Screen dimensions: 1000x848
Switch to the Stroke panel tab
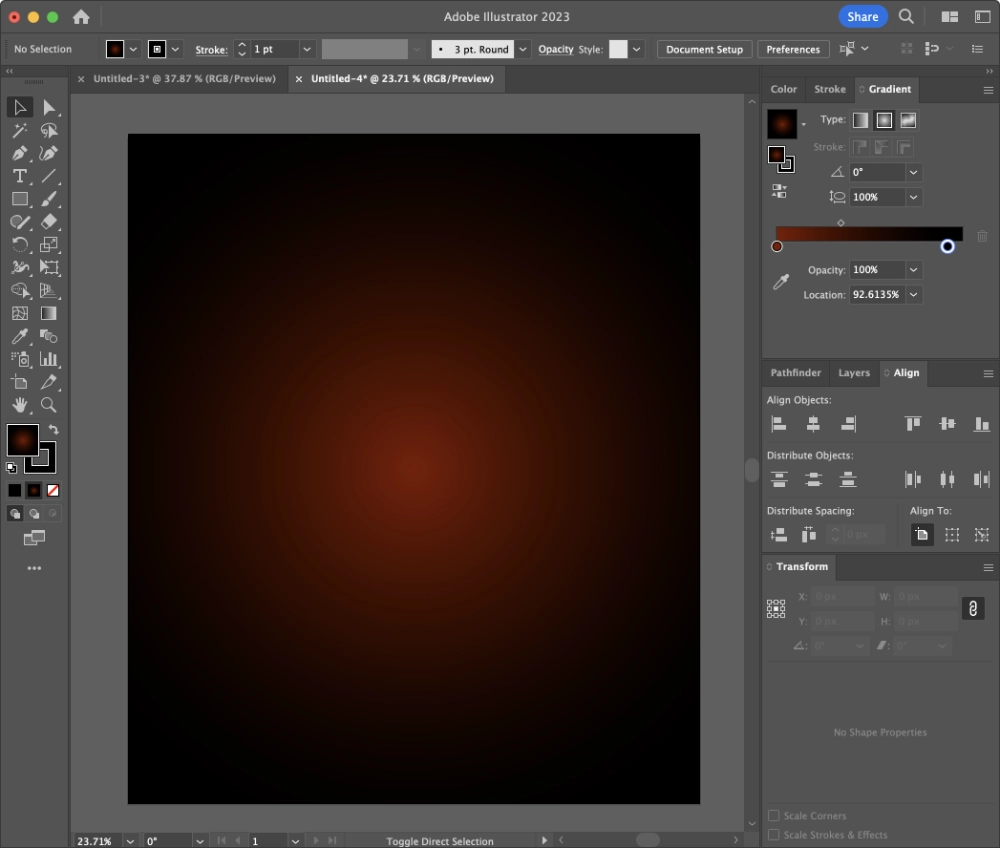(x=830, y=89)
